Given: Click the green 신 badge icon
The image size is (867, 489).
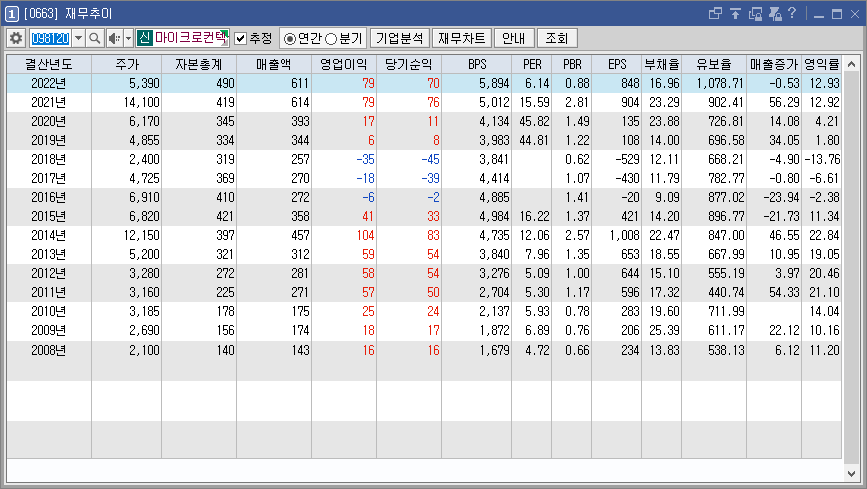Looking at the screenshot, I should (144, 38).
